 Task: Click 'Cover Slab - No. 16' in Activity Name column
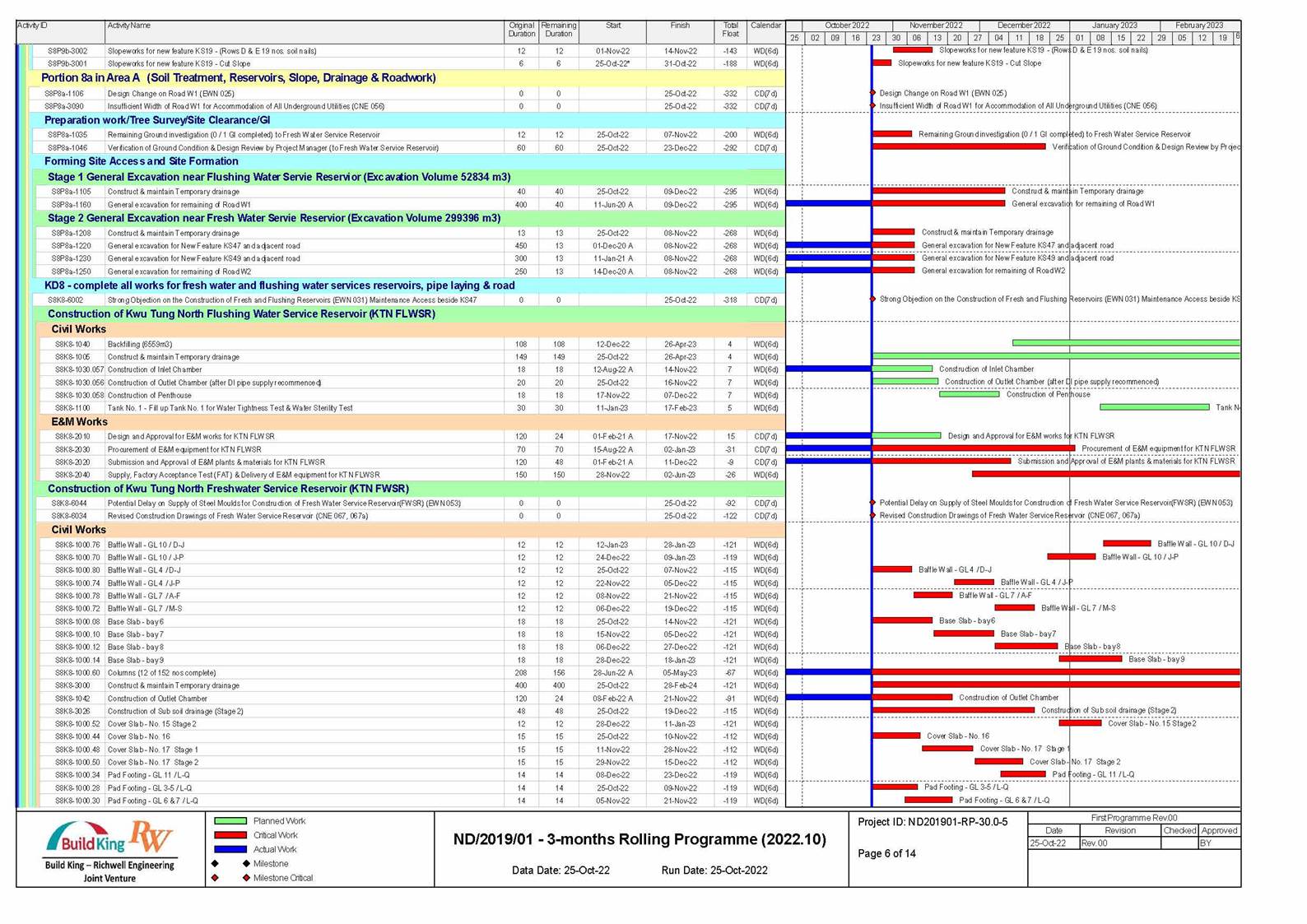[x=139, y=737]
